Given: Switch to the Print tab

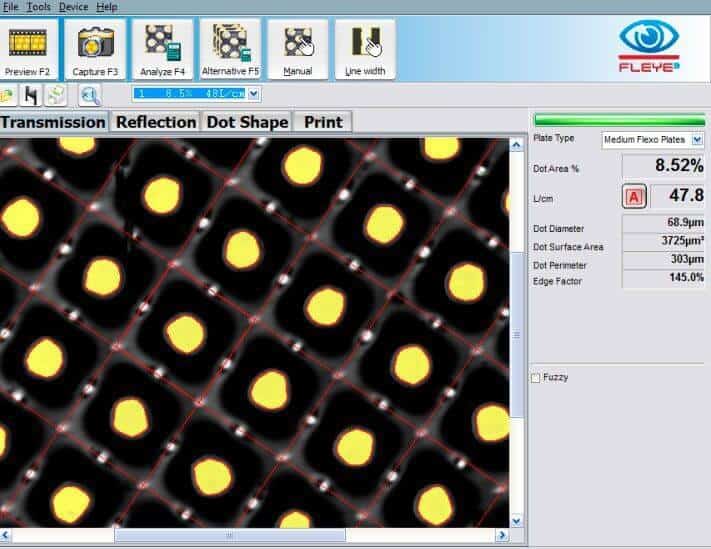Looking at the screenshot, I should point(323,122).
